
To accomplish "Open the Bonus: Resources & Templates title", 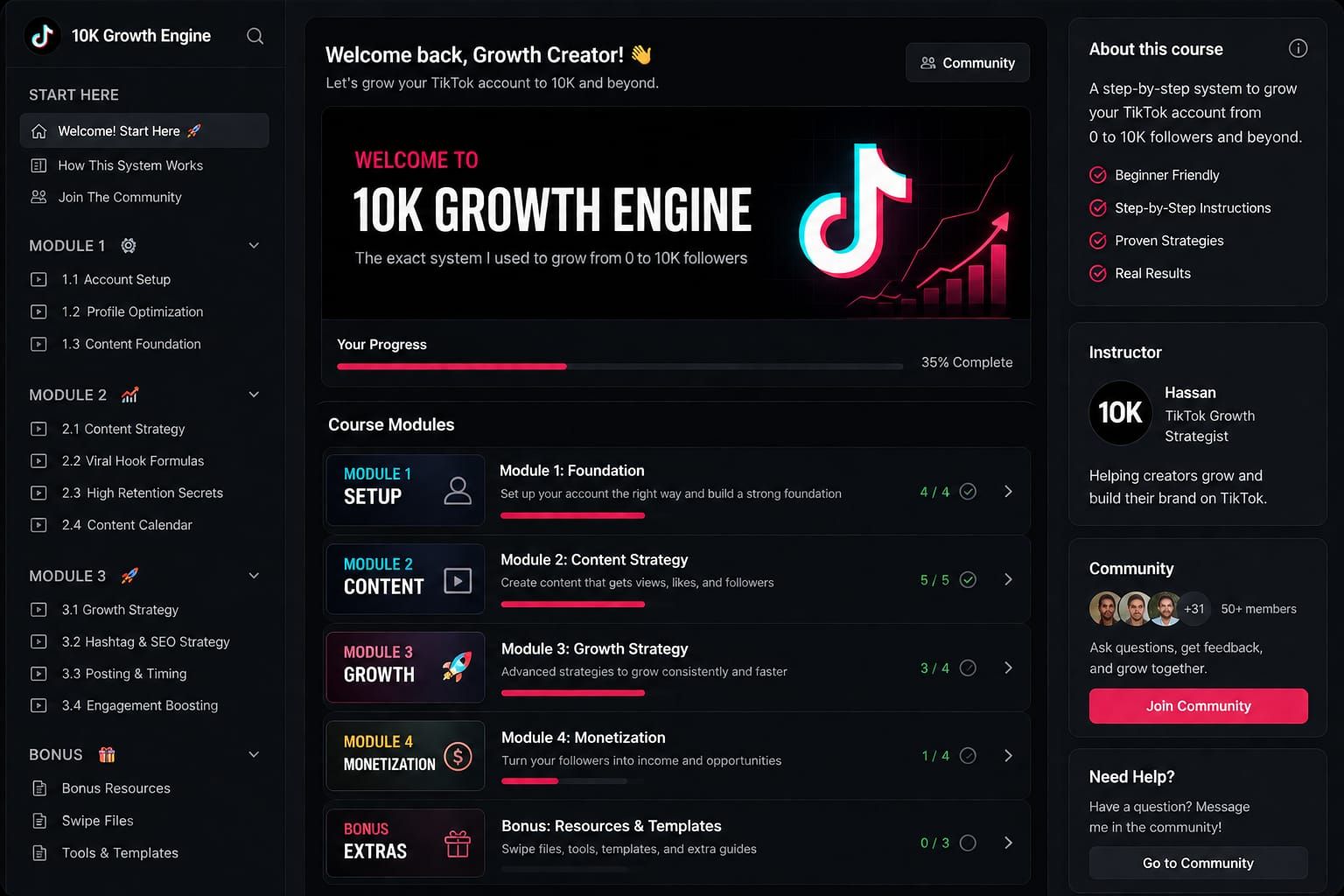I will click(611, 826).
